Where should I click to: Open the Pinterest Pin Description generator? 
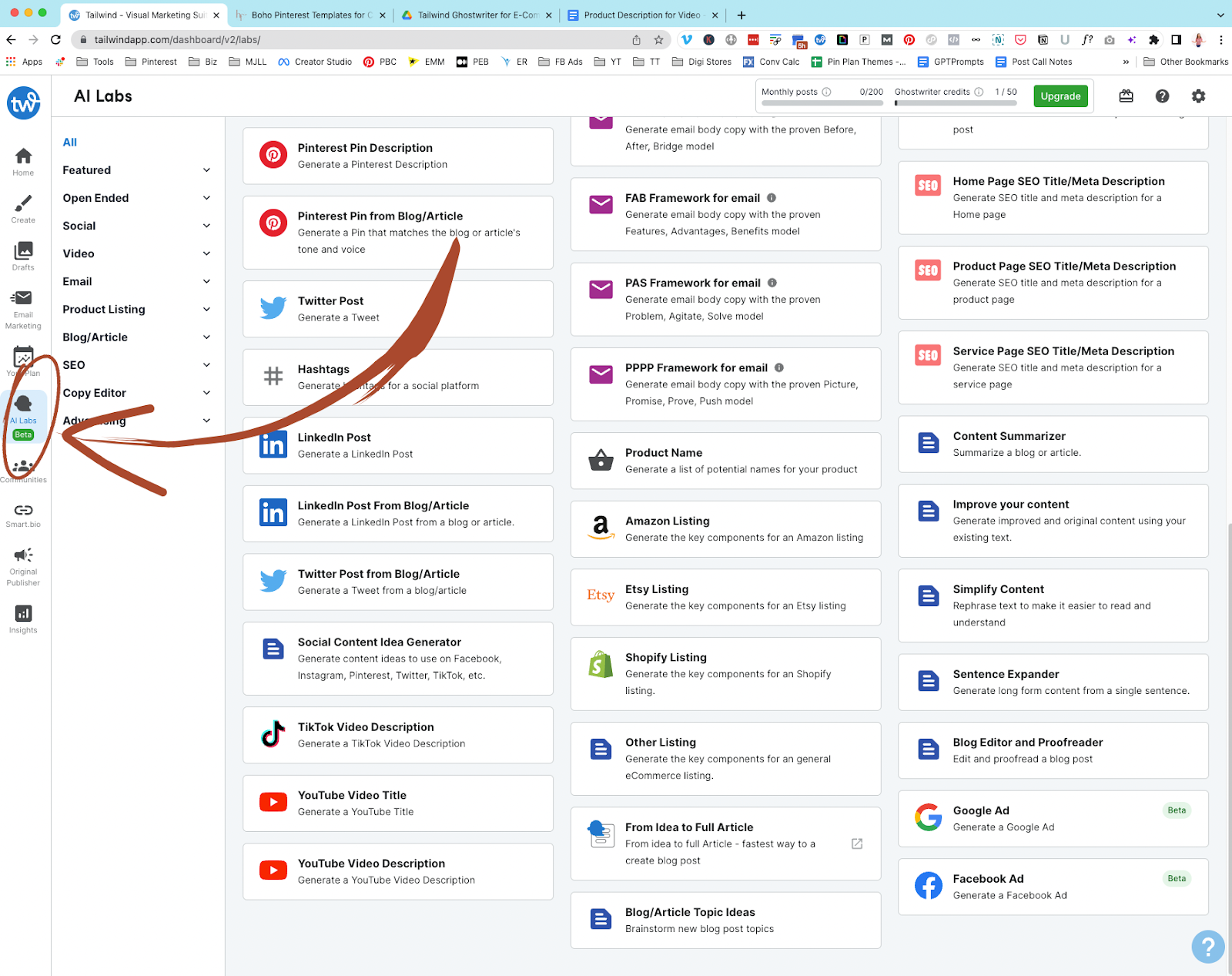398,156
